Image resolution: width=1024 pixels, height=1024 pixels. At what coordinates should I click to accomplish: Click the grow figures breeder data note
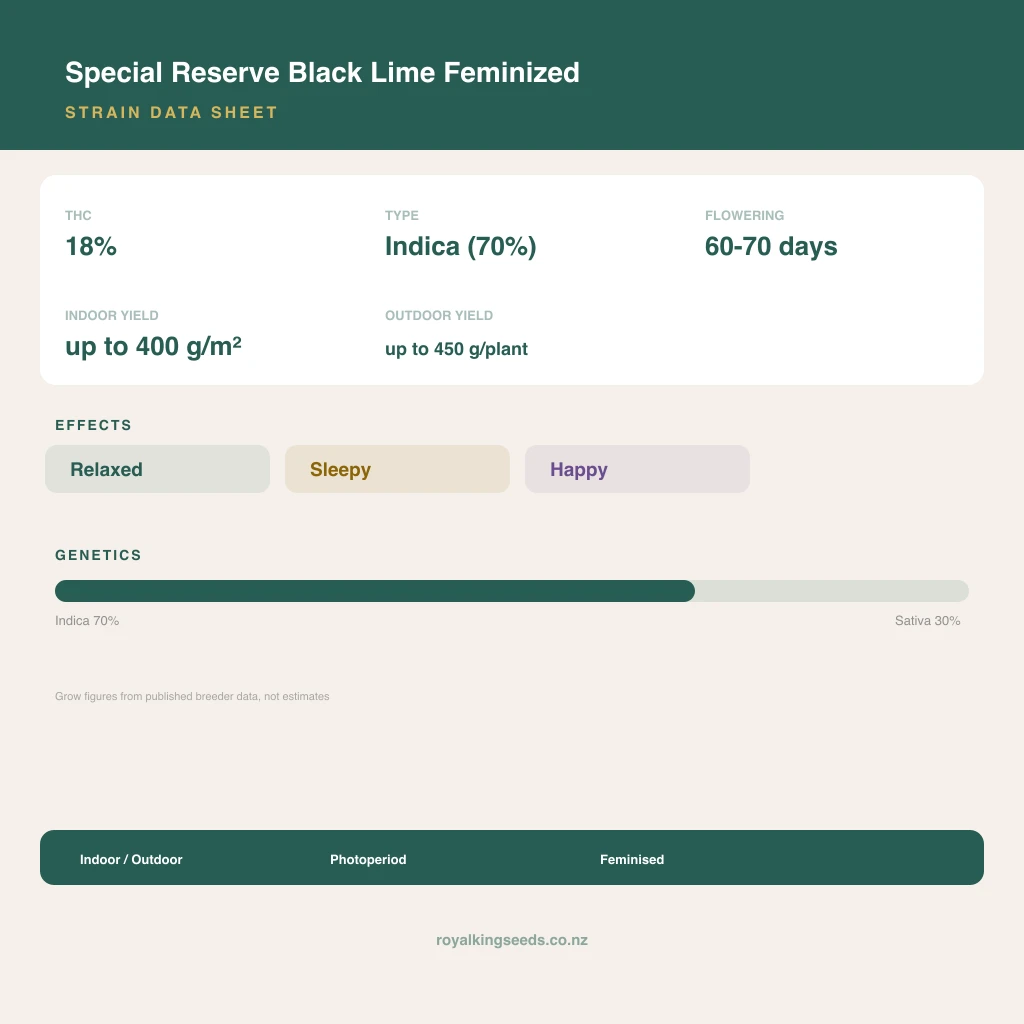point(192,696)
